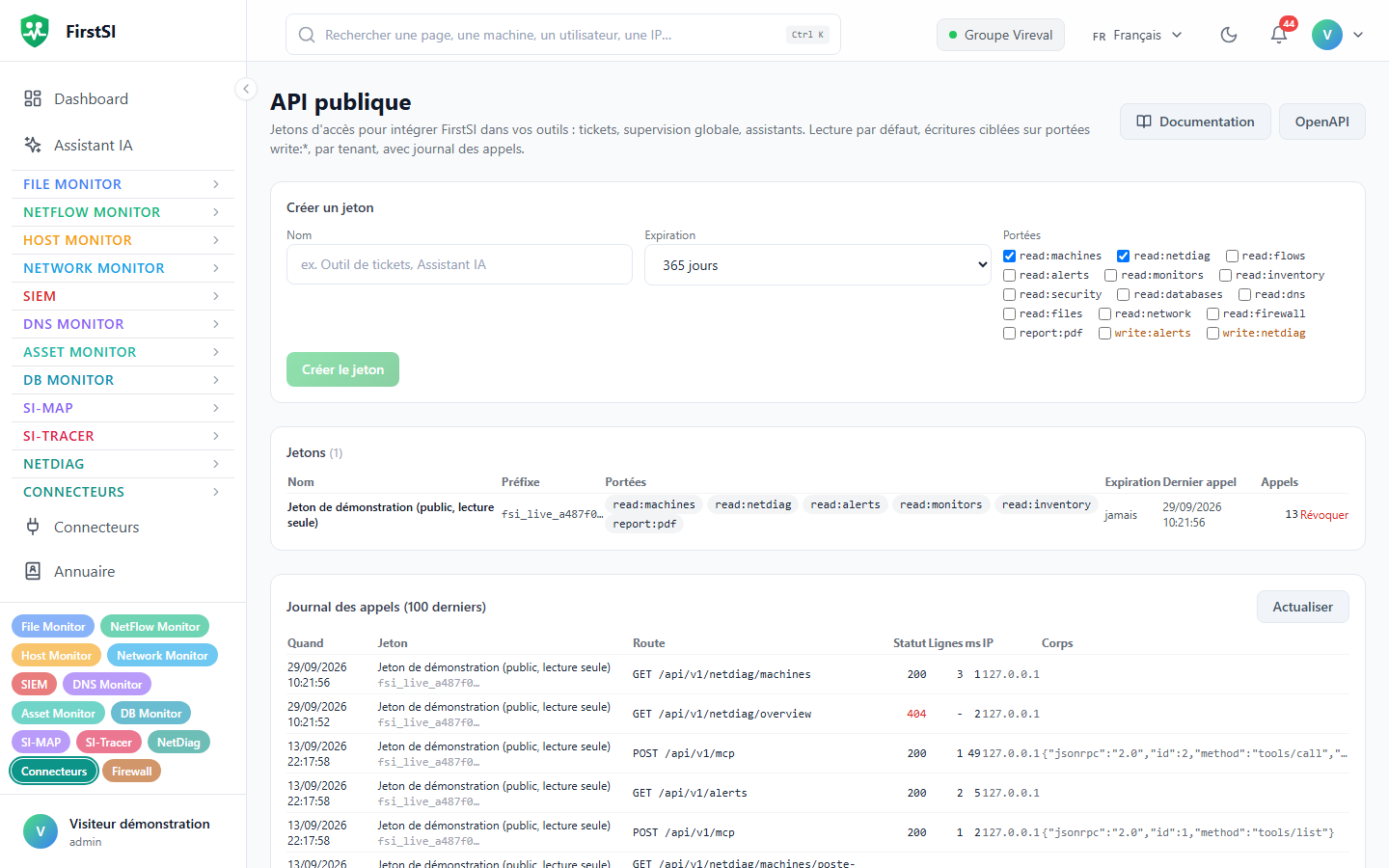This screenshot has width=1389, height=868.
Task: Open the SI-TRACER menu section
Action: [x=123, y=436]
